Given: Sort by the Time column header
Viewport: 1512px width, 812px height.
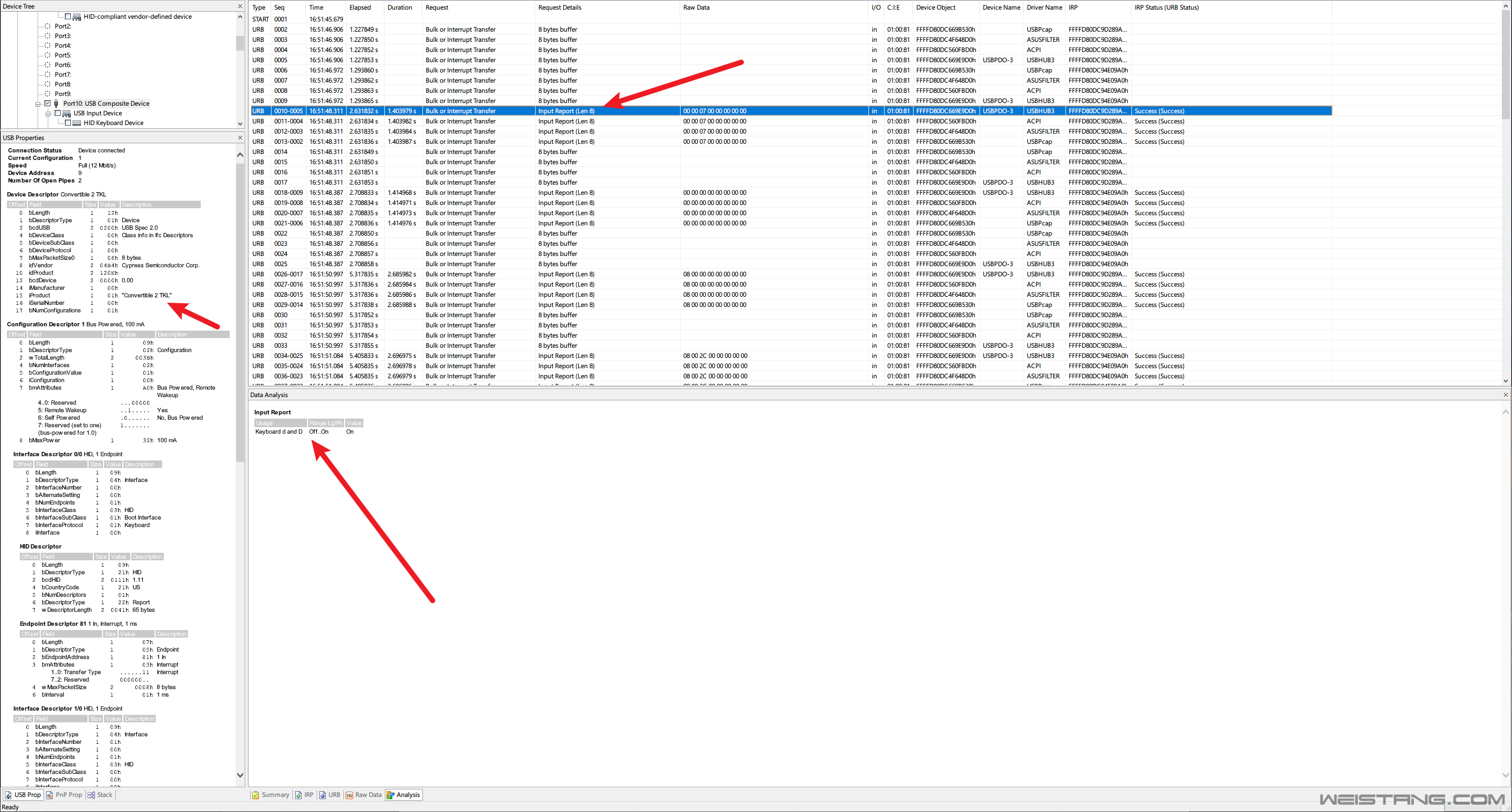Looking at the screenshot, I should coord(326,8).
